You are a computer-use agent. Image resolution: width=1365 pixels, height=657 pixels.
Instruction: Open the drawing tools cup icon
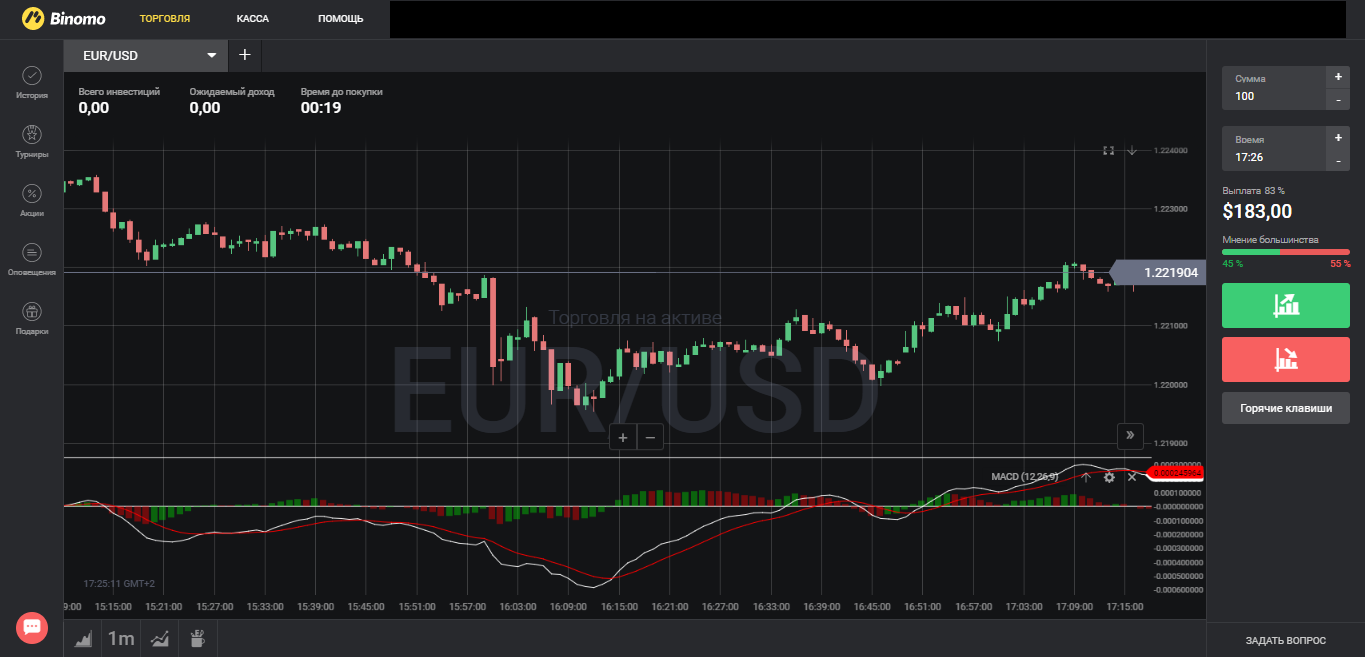click(198, 639)
